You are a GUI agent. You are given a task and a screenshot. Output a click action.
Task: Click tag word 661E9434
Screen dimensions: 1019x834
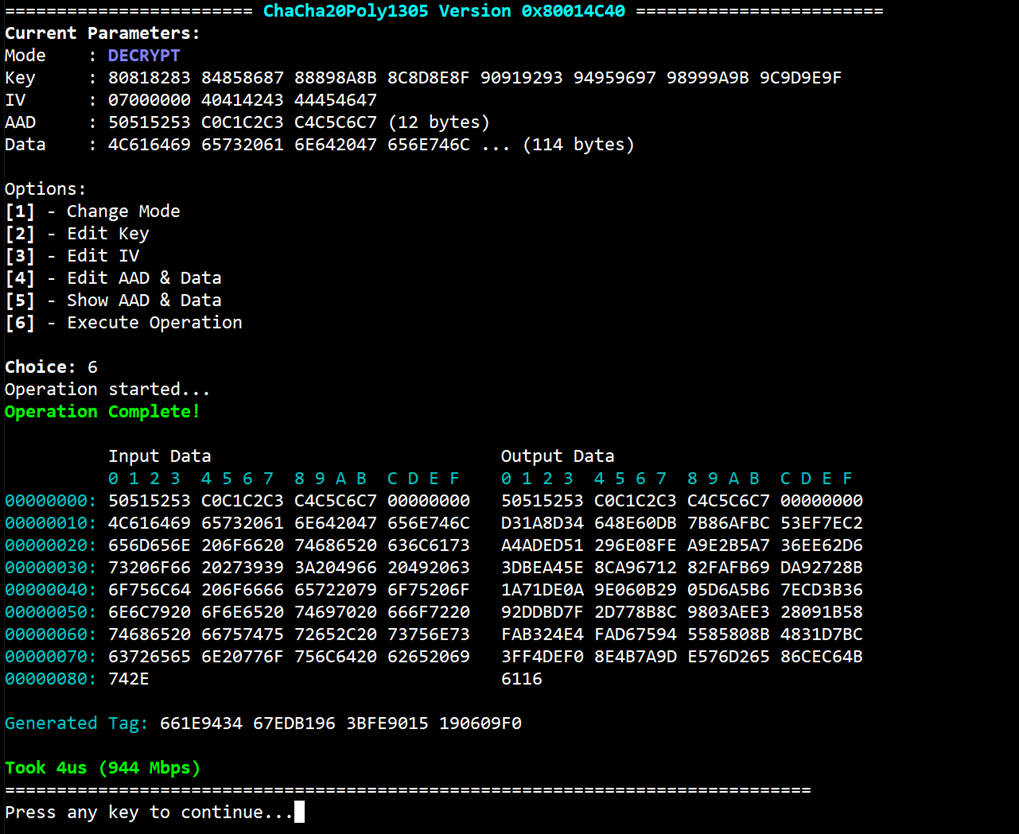[x=201, y=723]
